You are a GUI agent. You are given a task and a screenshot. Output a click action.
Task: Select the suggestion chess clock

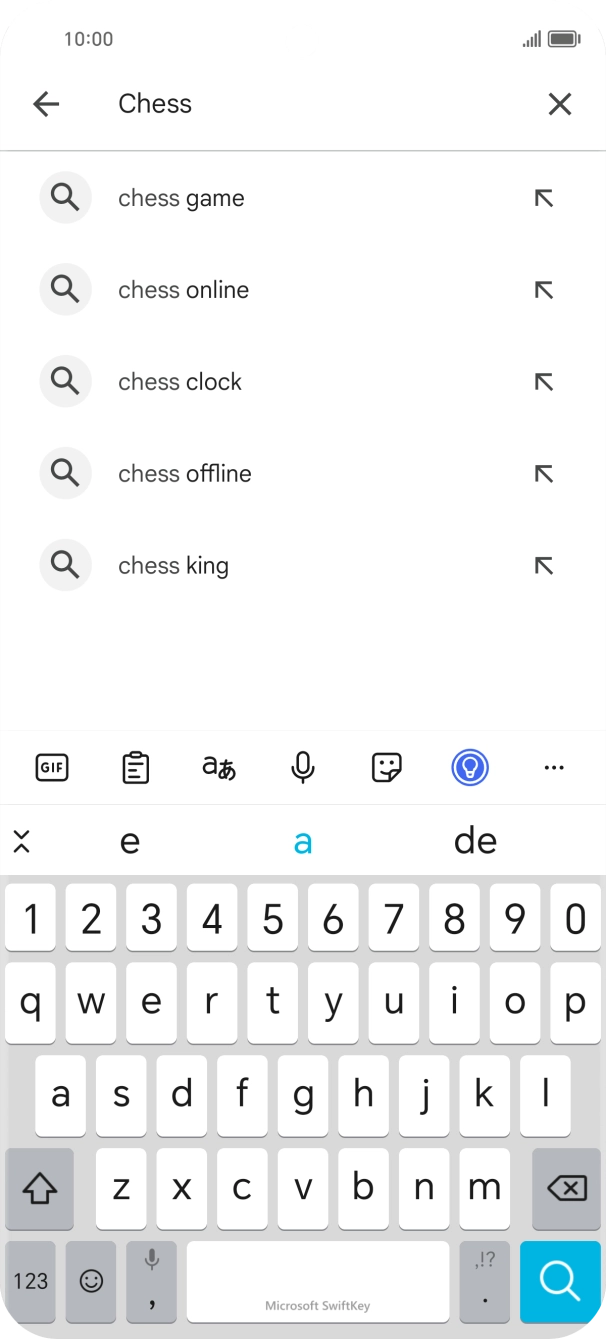click(x=180, y=381)
